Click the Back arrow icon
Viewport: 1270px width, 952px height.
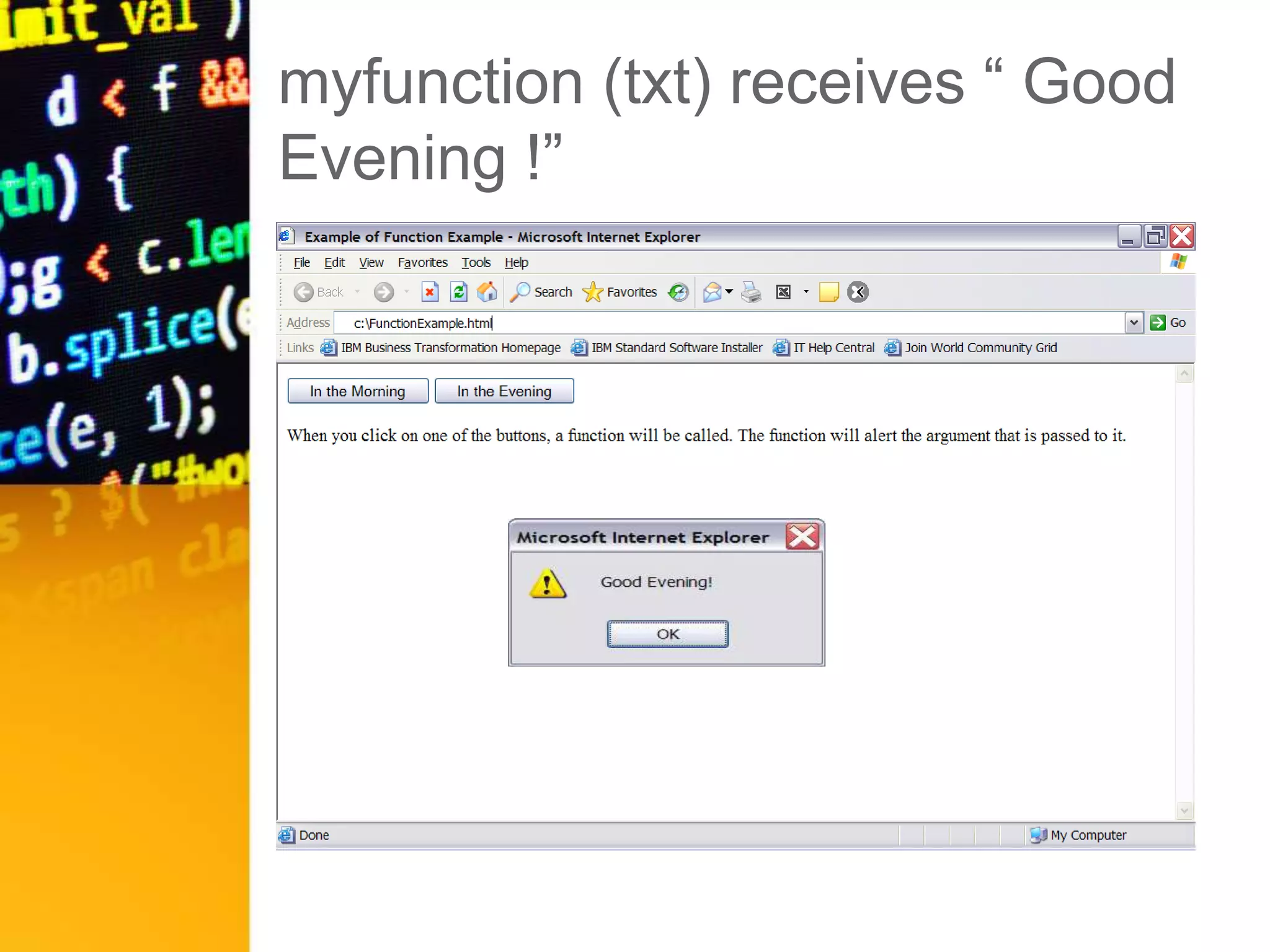[x=303, y=292]
